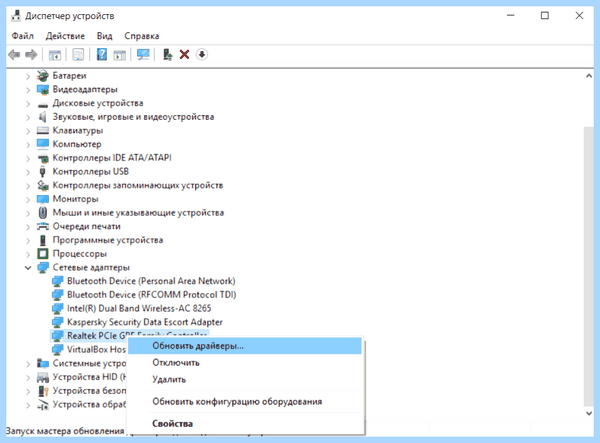
Task: Choose Обновить драйверы... in context menu
Action: click(245, 346)
